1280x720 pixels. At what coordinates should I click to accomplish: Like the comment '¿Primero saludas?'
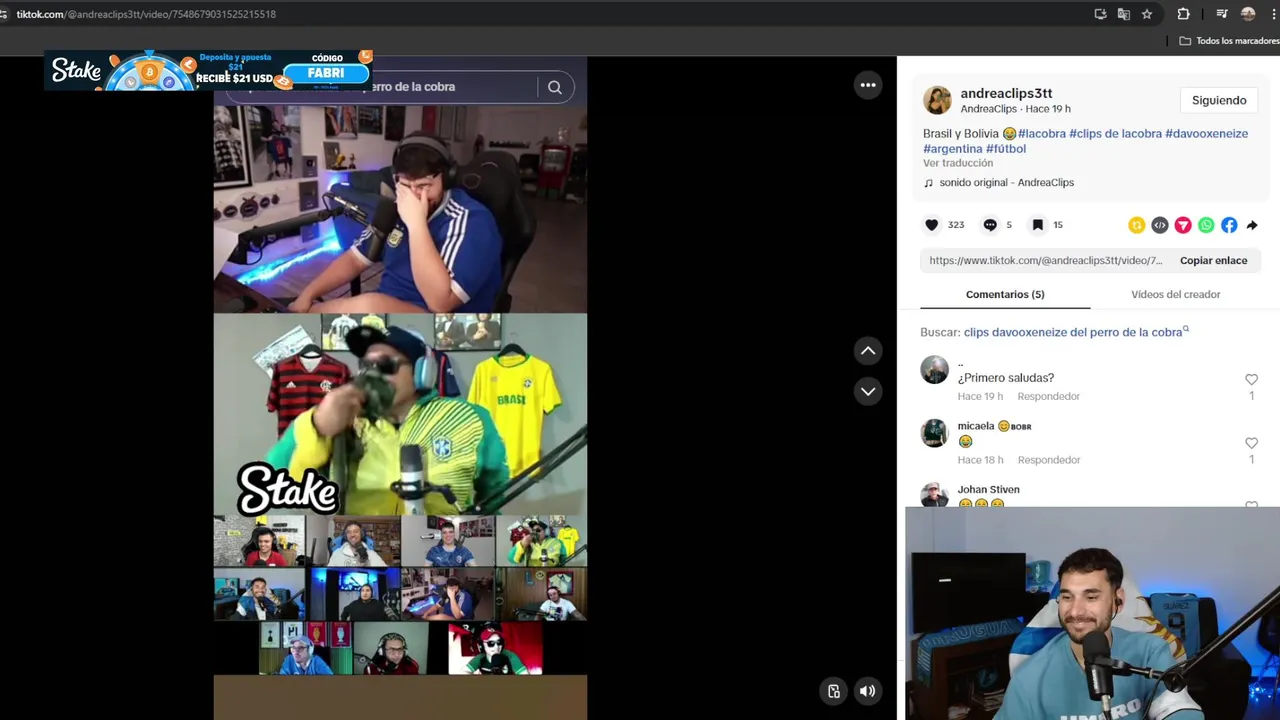coord(1251,379)
